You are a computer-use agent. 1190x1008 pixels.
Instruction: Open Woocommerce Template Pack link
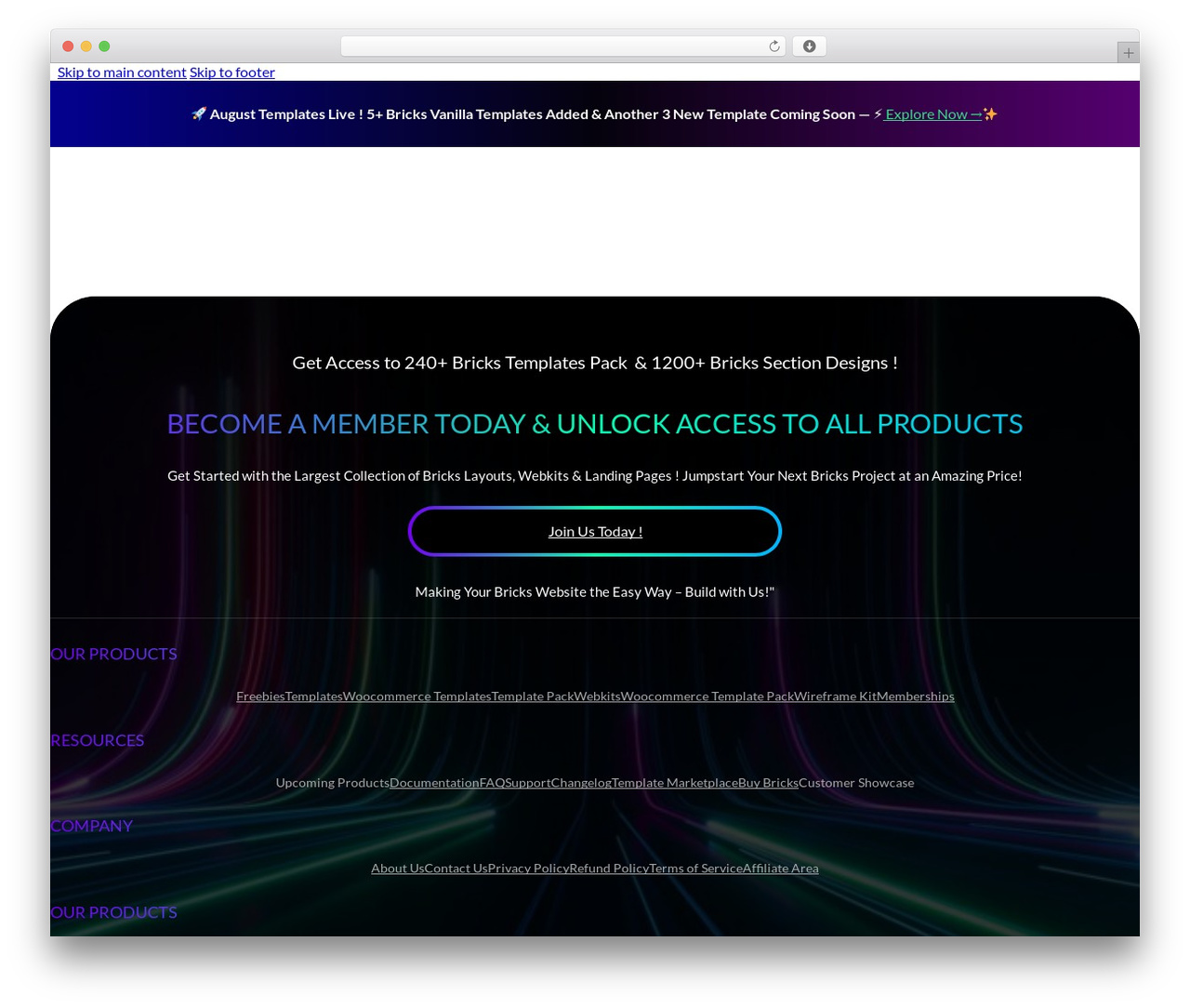click(x=707, y=696)
